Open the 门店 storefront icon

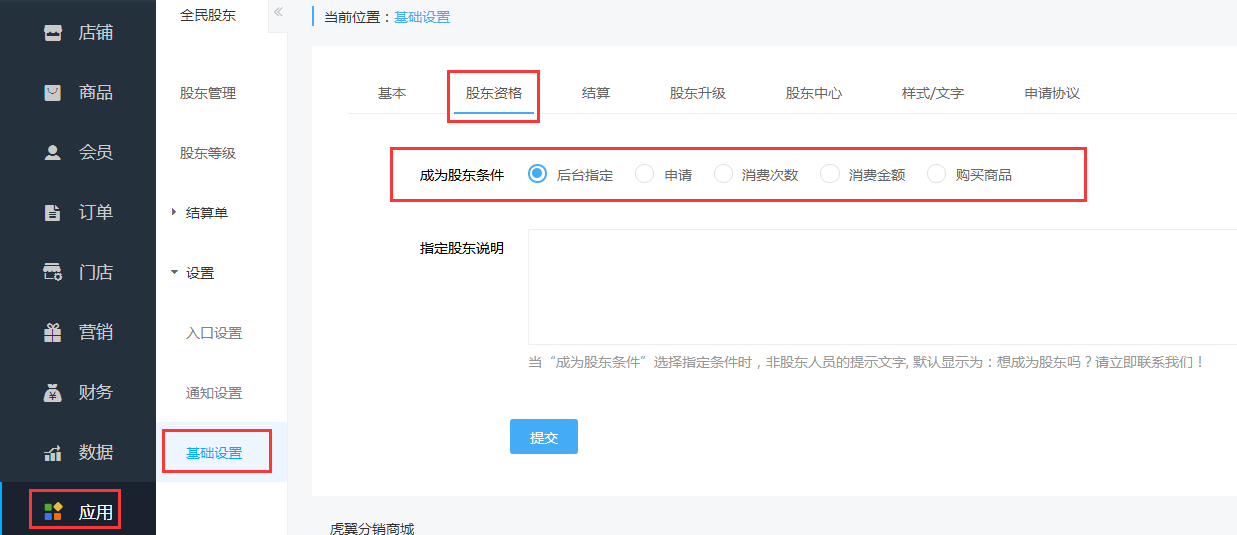pos(53,273)
